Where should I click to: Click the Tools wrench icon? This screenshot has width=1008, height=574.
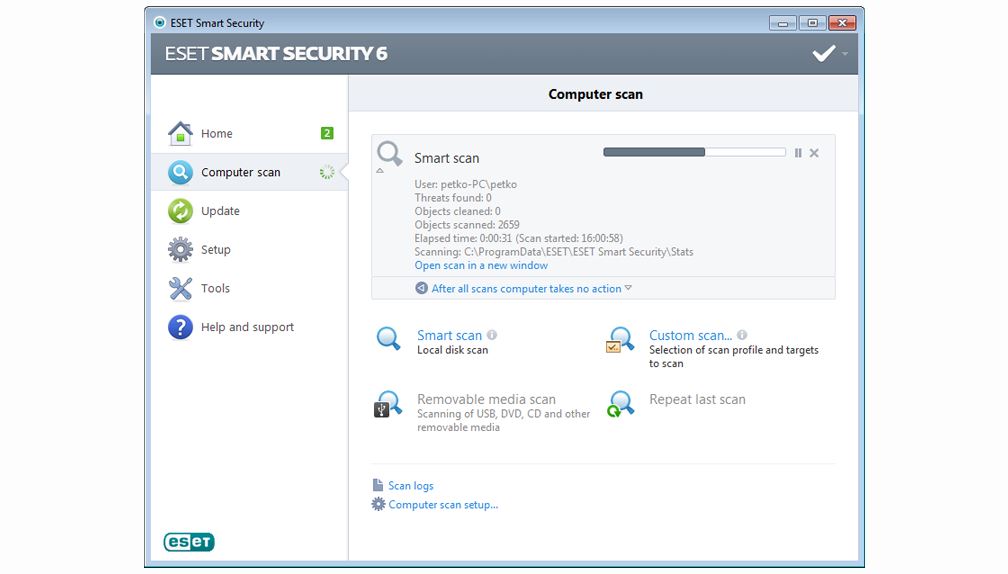(x=180, y=289)
